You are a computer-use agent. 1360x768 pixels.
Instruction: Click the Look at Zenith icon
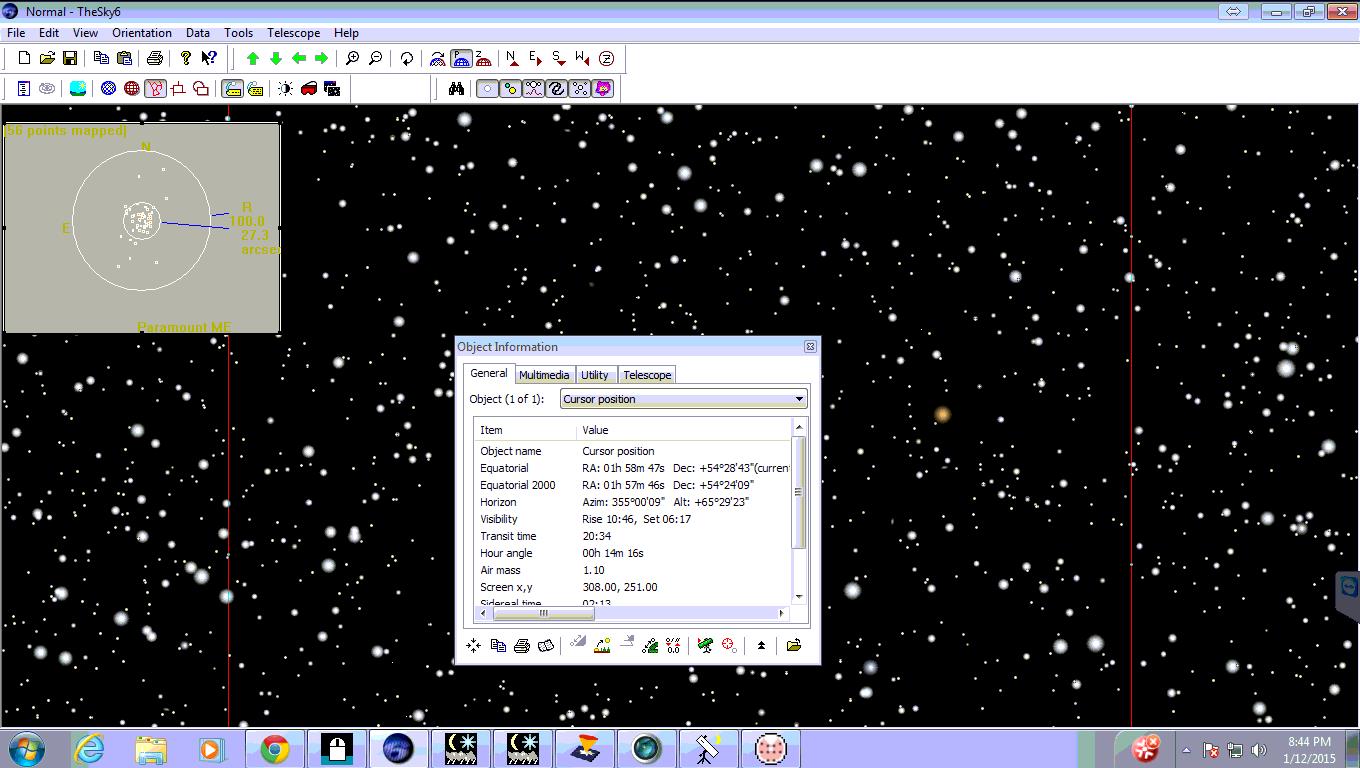click(606, 59)
